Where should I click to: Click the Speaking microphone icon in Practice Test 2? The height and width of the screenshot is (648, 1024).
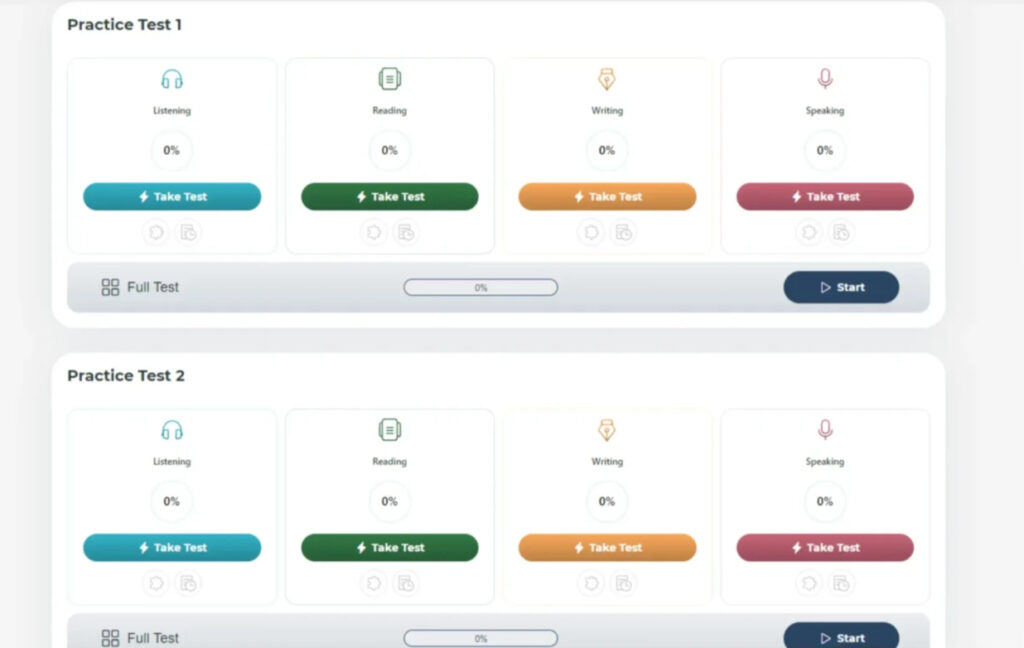pos(825,430)
